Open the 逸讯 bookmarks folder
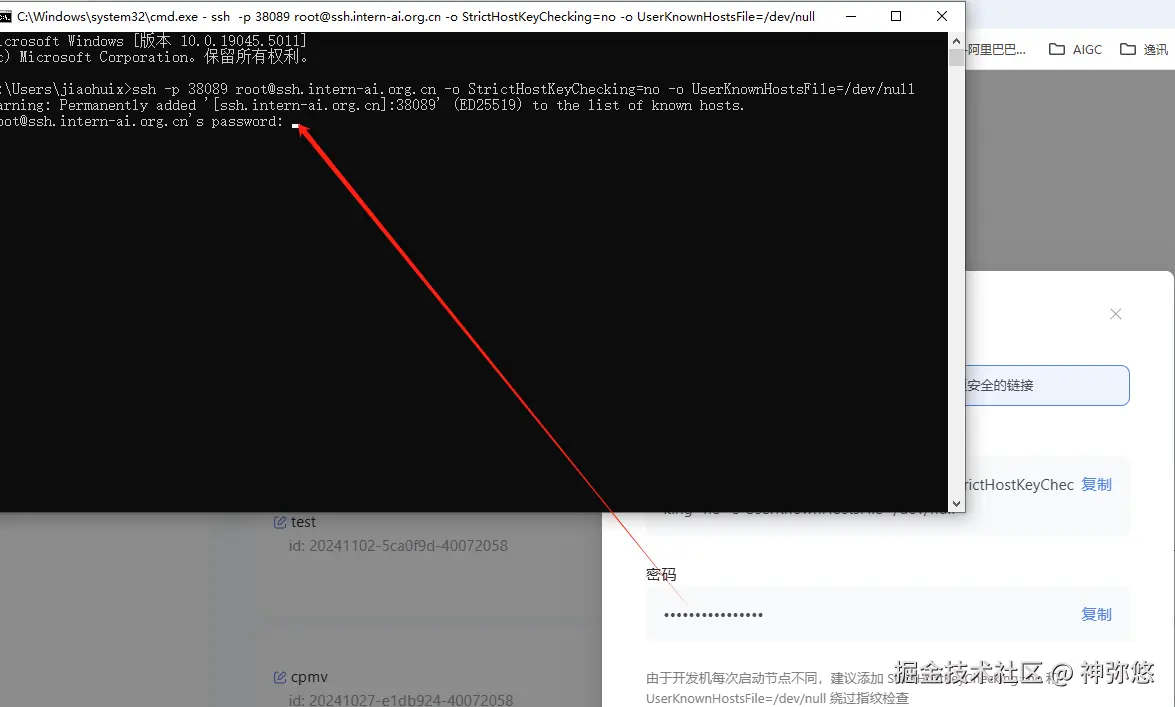 [x=1144, y=49]
